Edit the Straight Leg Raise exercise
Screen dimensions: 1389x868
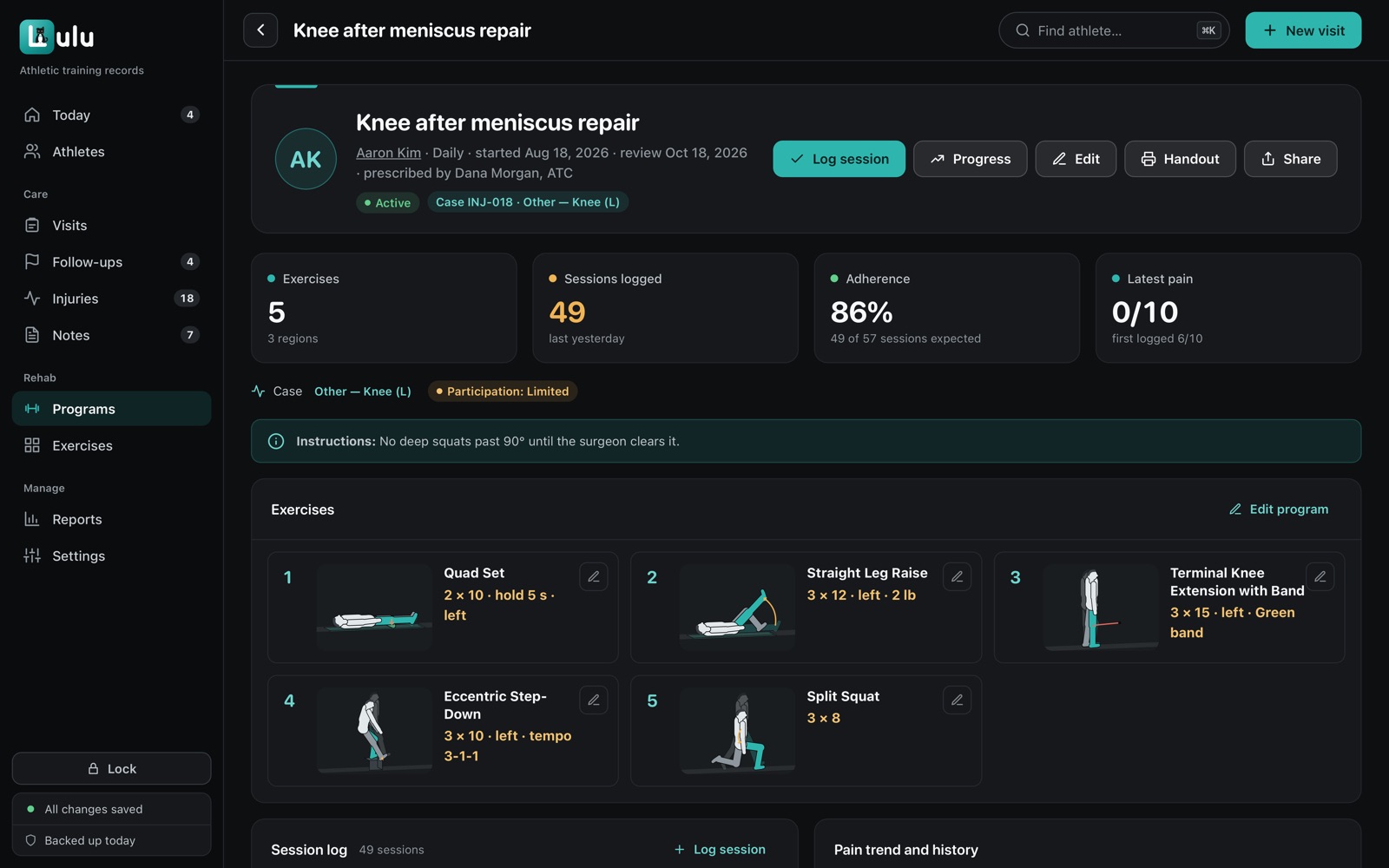(x=957, y=576)
